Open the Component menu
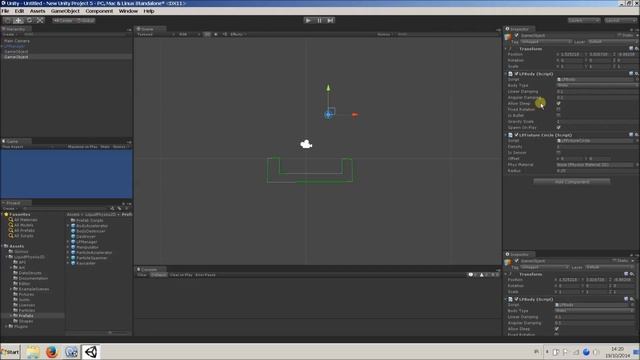The height and width of the screenshot is (360, 640). [x=99, y=11]
